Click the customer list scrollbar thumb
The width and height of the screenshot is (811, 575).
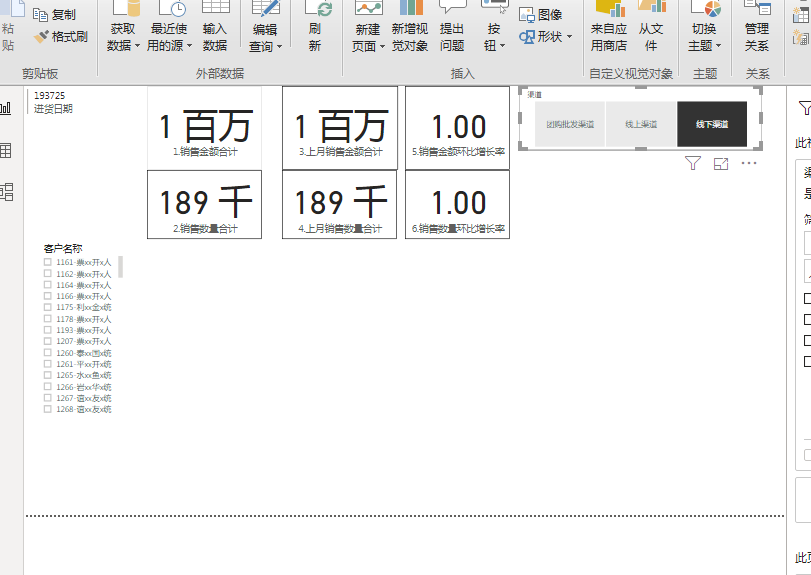click(121, 267)
